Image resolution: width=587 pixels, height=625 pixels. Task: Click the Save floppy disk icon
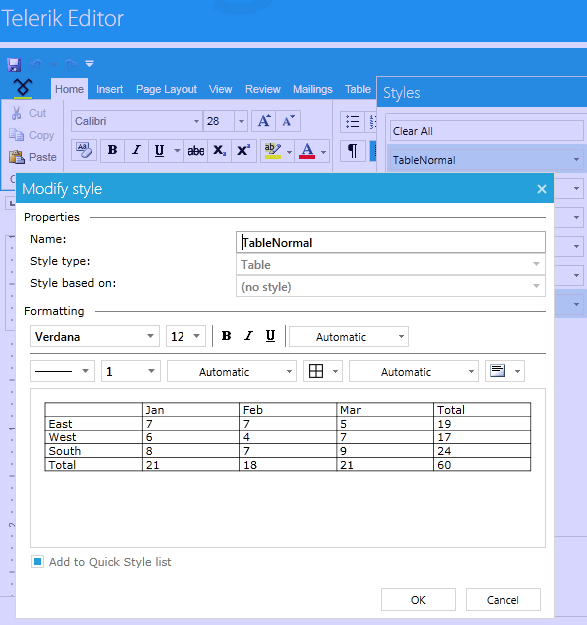coord(14,64)
